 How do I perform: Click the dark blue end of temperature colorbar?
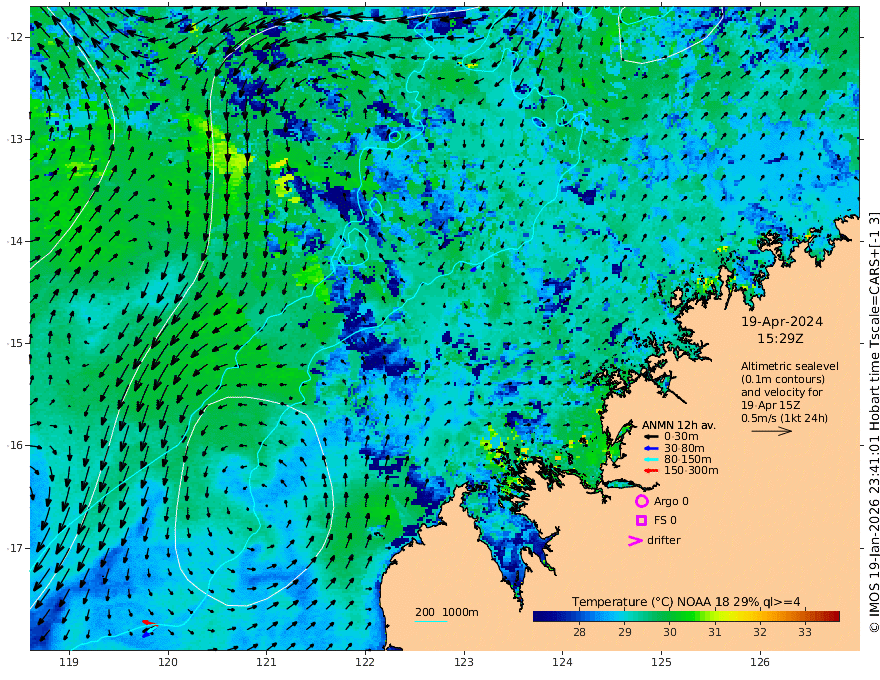point(539,616)
